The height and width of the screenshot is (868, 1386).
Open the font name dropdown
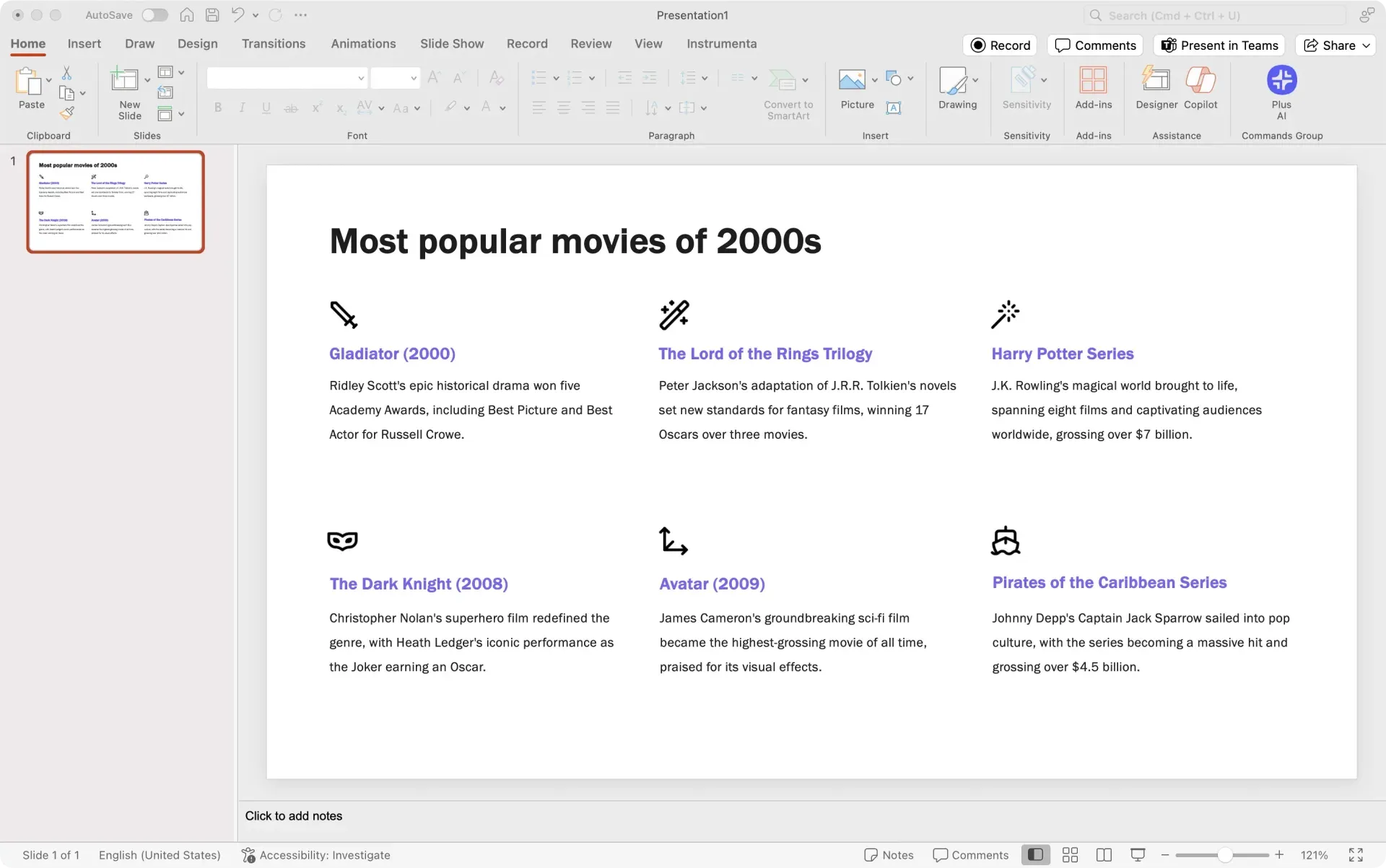point(361,78)
